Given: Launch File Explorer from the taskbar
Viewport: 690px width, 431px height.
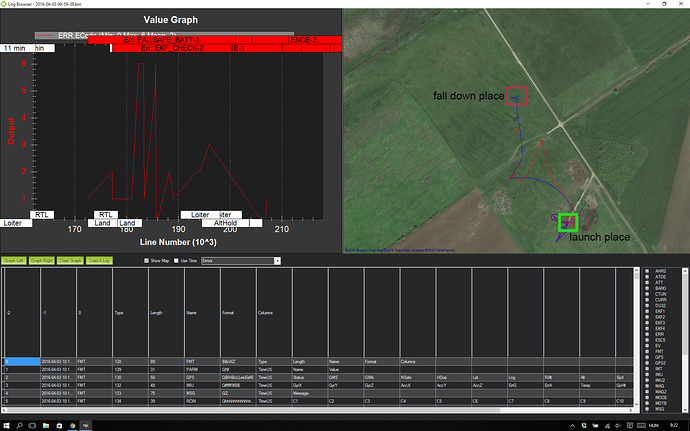Looking at the screenshot, I should [x=46, y=425].
